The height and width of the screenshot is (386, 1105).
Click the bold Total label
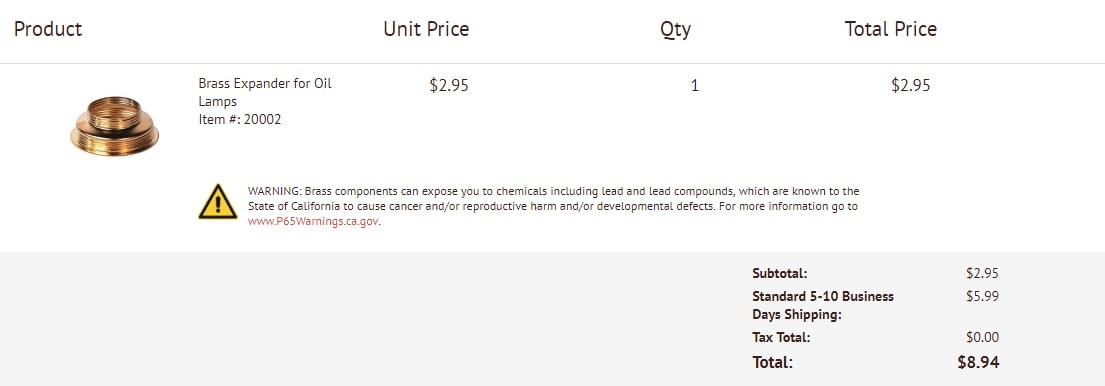(x=772, y=362)
